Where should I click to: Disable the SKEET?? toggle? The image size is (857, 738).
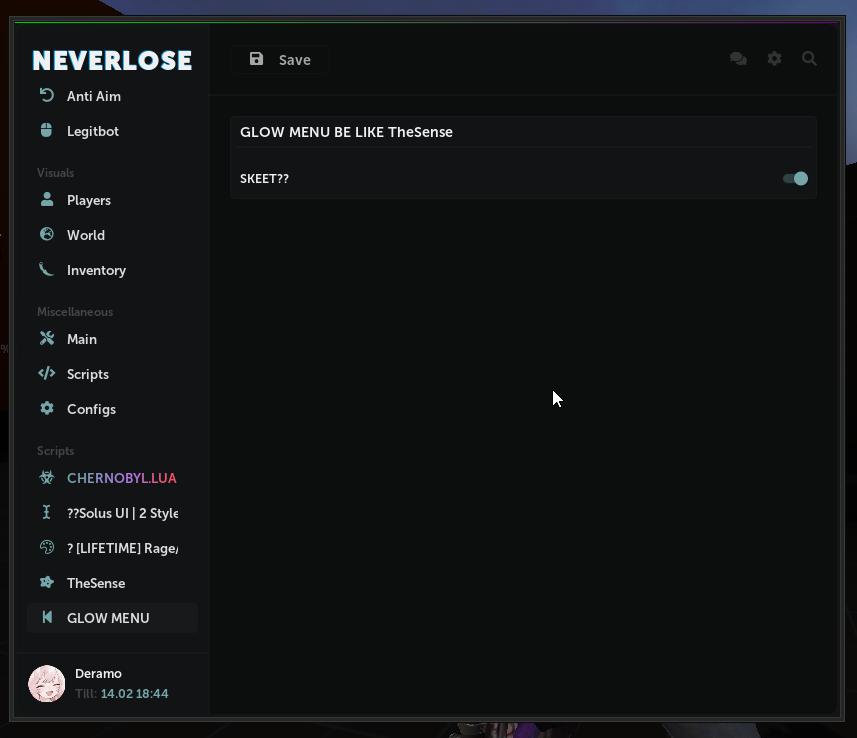click(x=794, y=178)
